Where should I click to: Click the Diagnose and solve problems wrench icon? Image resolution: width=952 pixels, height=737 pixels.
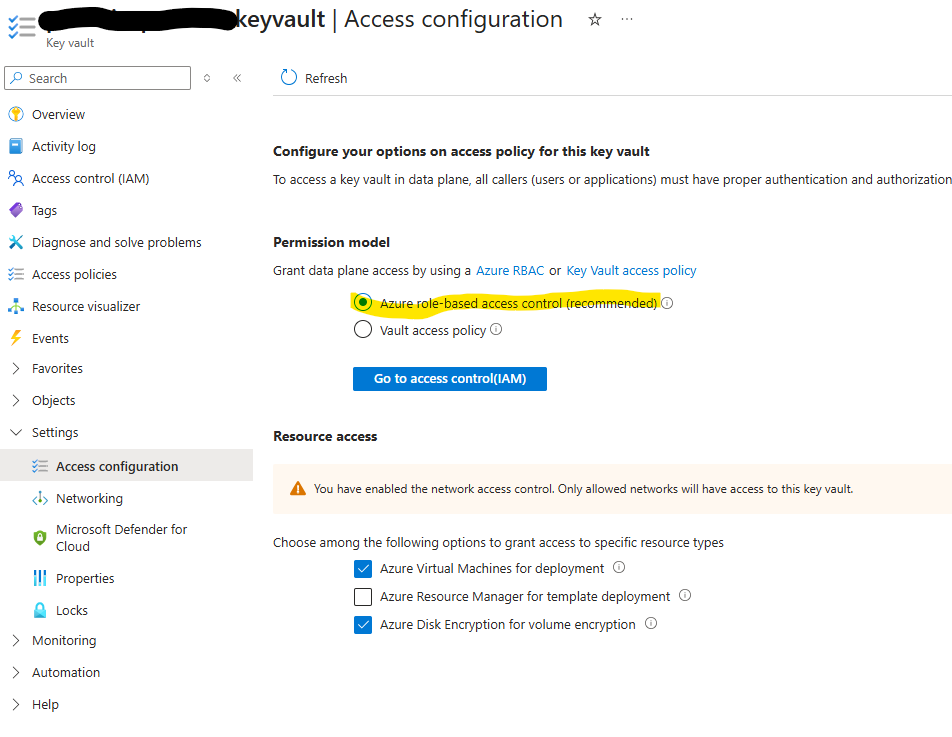coord(16,242)
